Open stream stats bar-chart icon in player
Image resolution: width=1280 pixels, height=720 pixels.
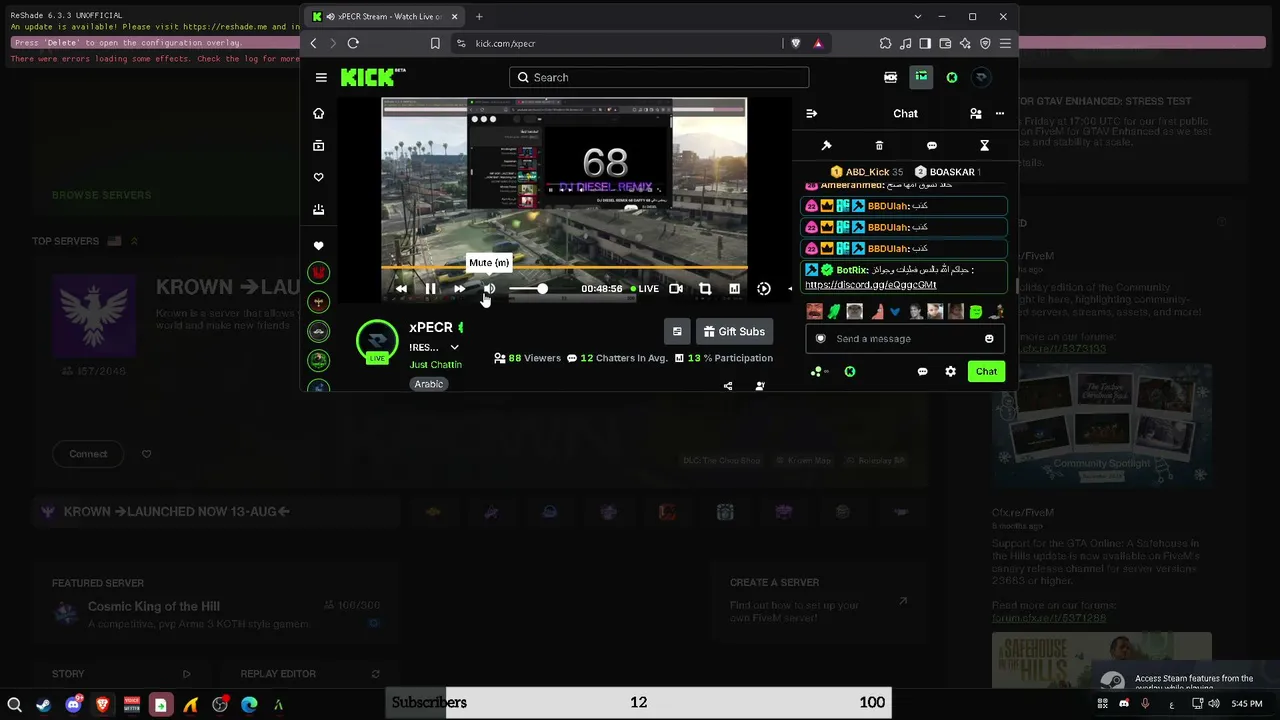[x=734, y=289]
